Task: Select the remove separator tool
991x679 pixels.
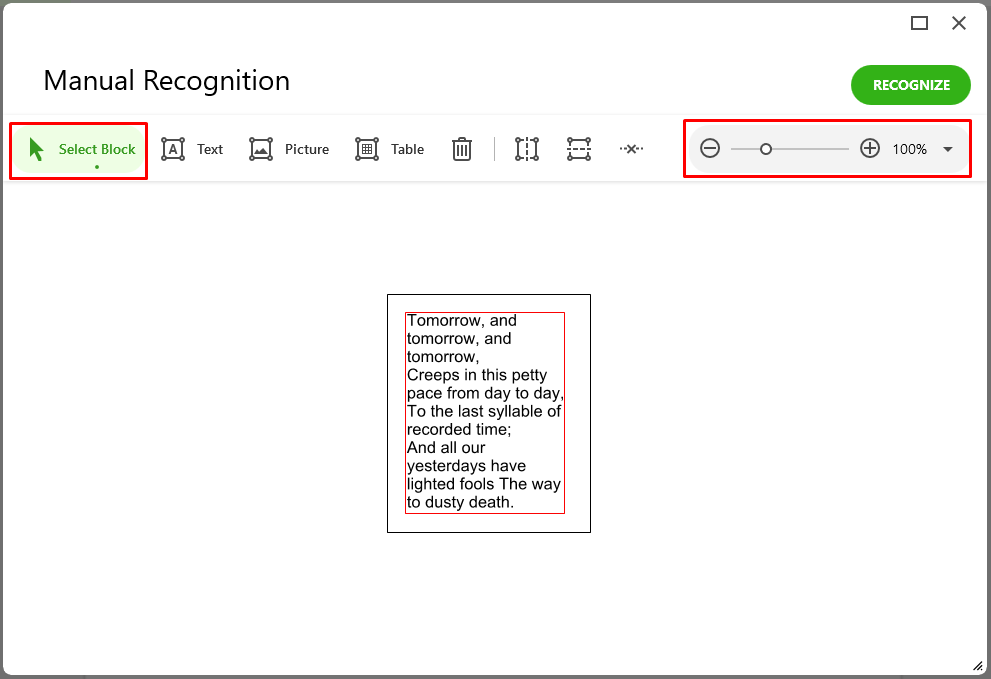Action: pyautogui.click(x=631, y=149)
